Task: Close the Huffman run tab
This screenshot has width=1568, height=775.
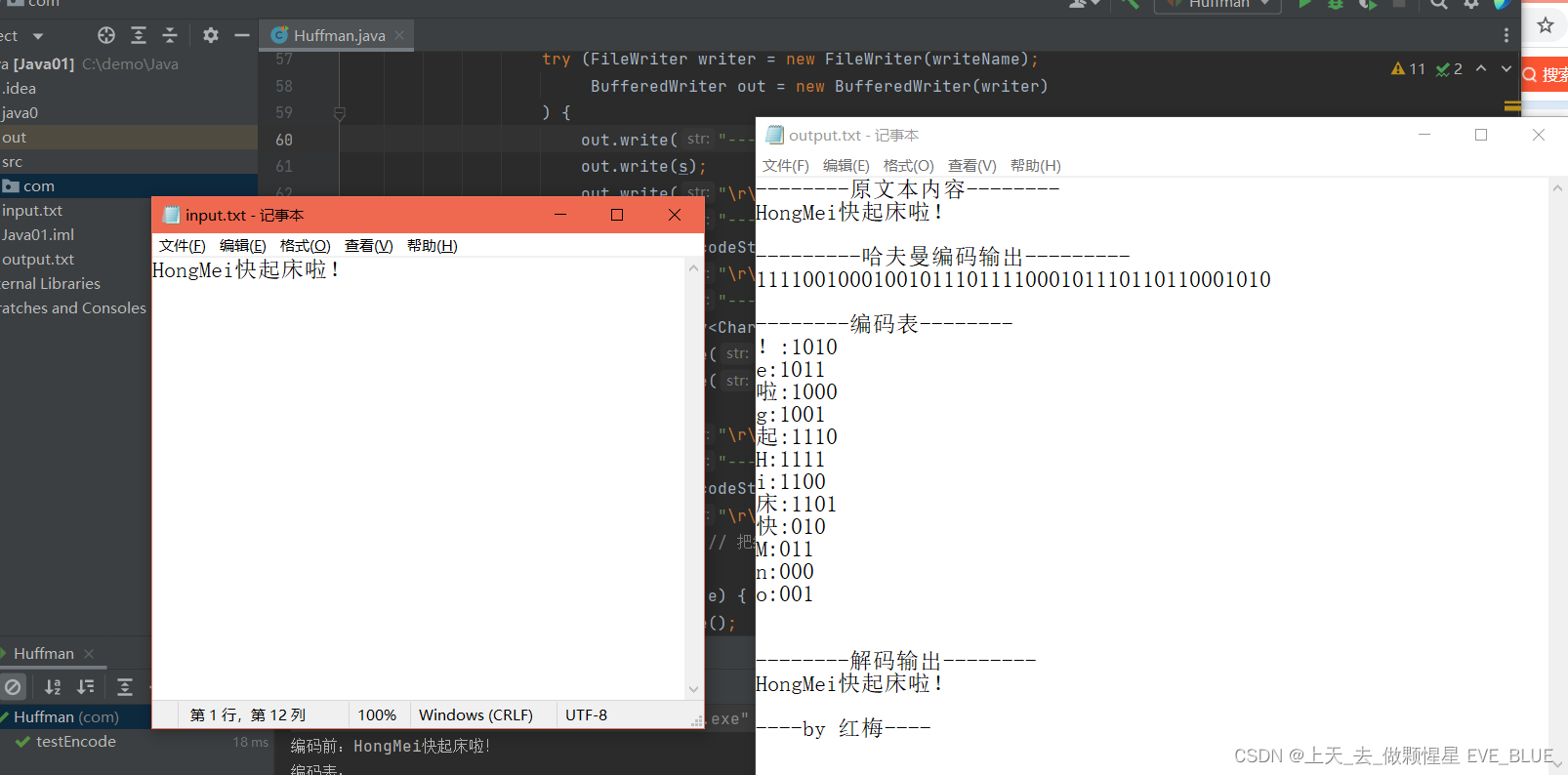Action: 89,653
